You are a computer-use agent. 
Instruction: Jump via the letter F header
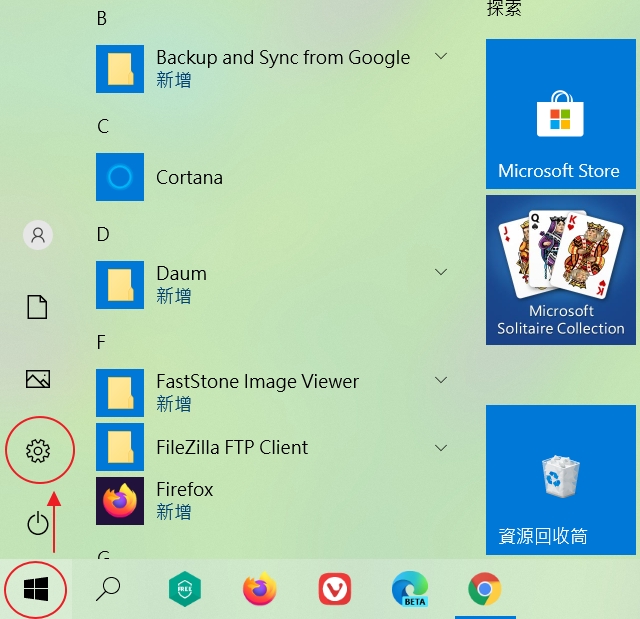point(101,342)
